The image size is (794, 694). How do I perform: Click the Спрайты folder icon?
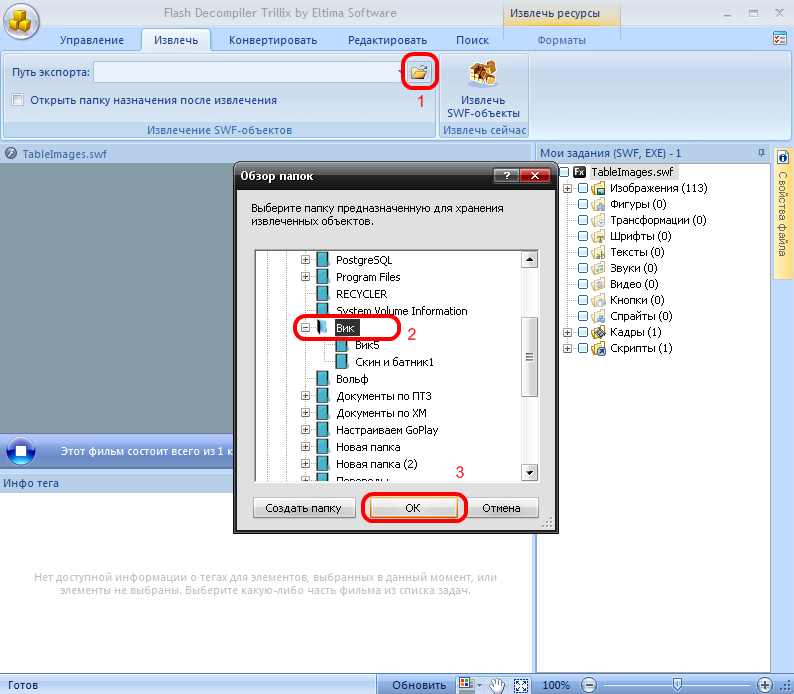coord(598,316)
